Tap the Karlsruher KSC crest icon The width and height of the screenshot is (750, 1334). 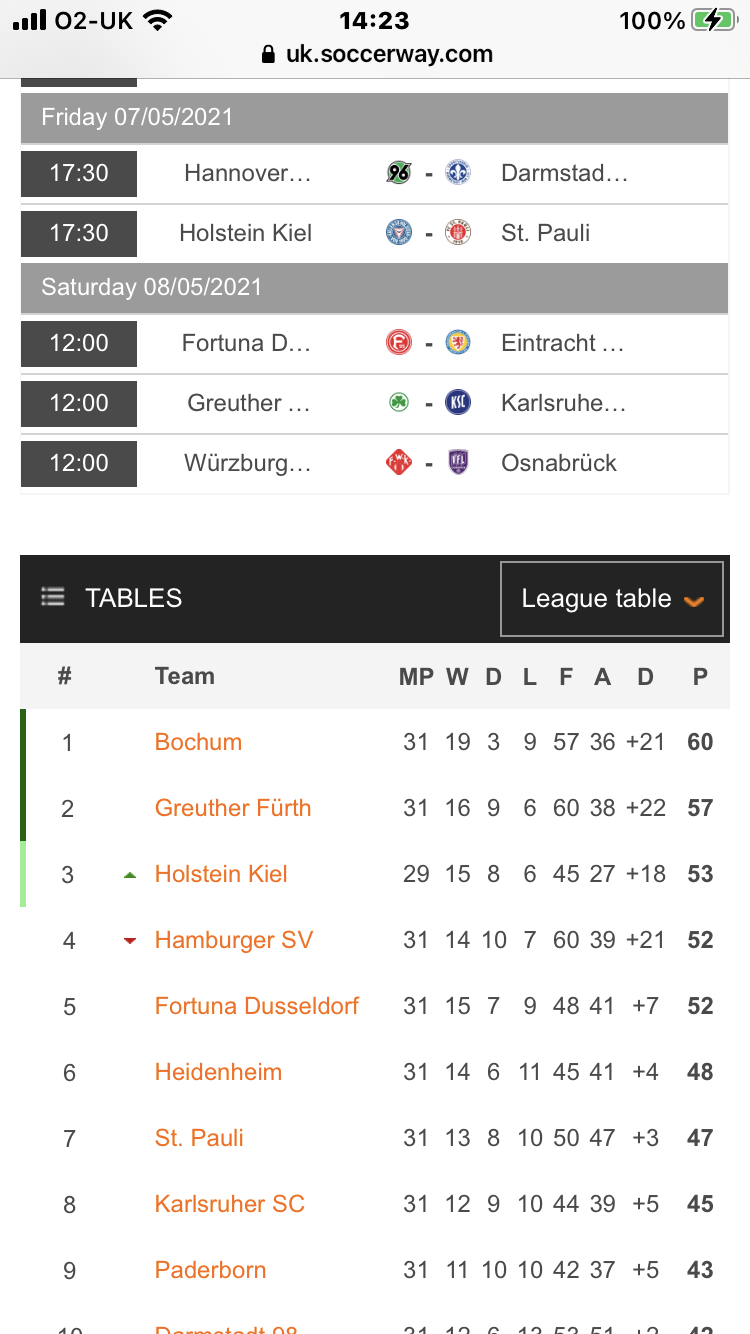tap(458, 403)
